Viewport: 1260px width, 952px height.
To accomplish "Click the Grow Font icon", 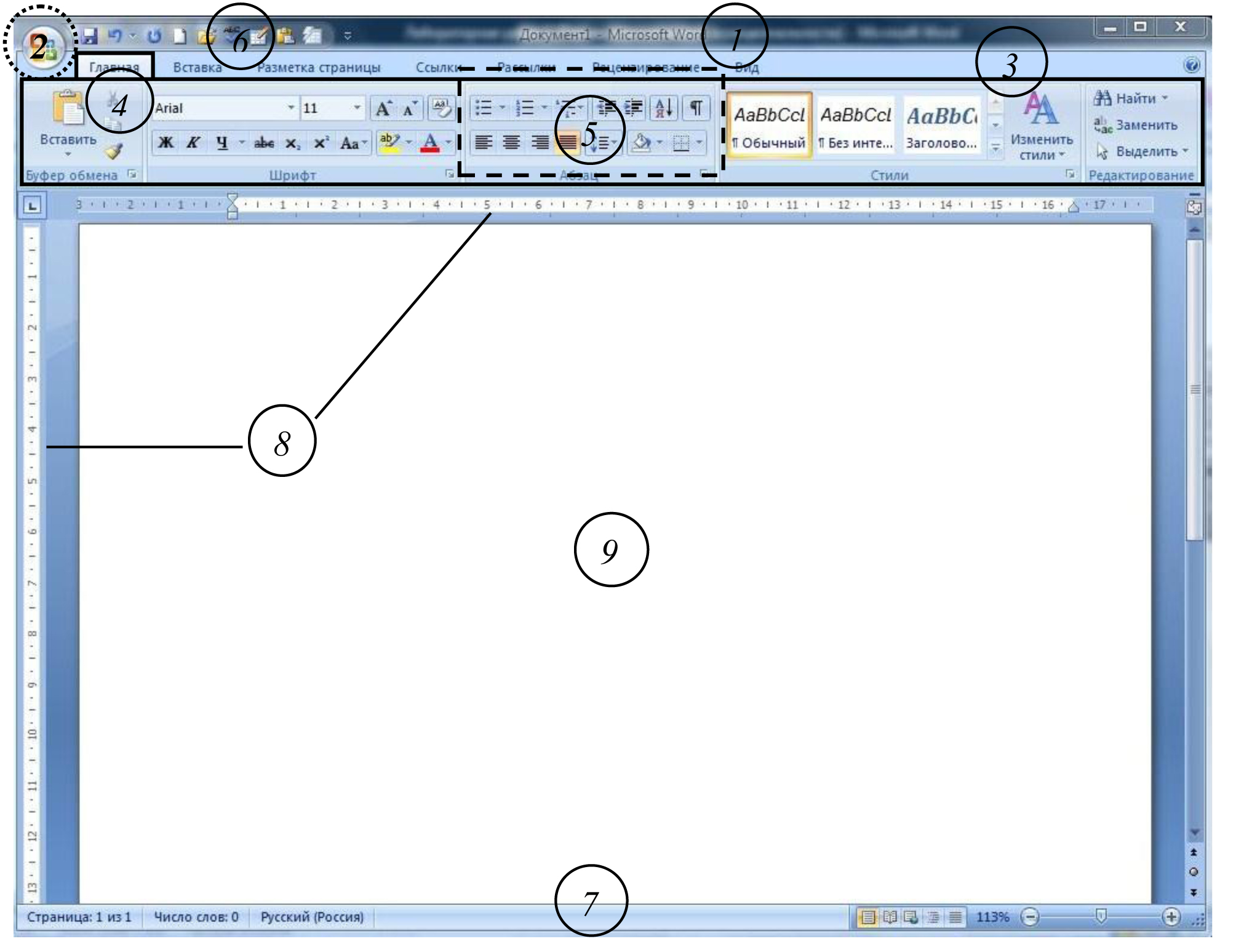I will (x=383, y=109).
